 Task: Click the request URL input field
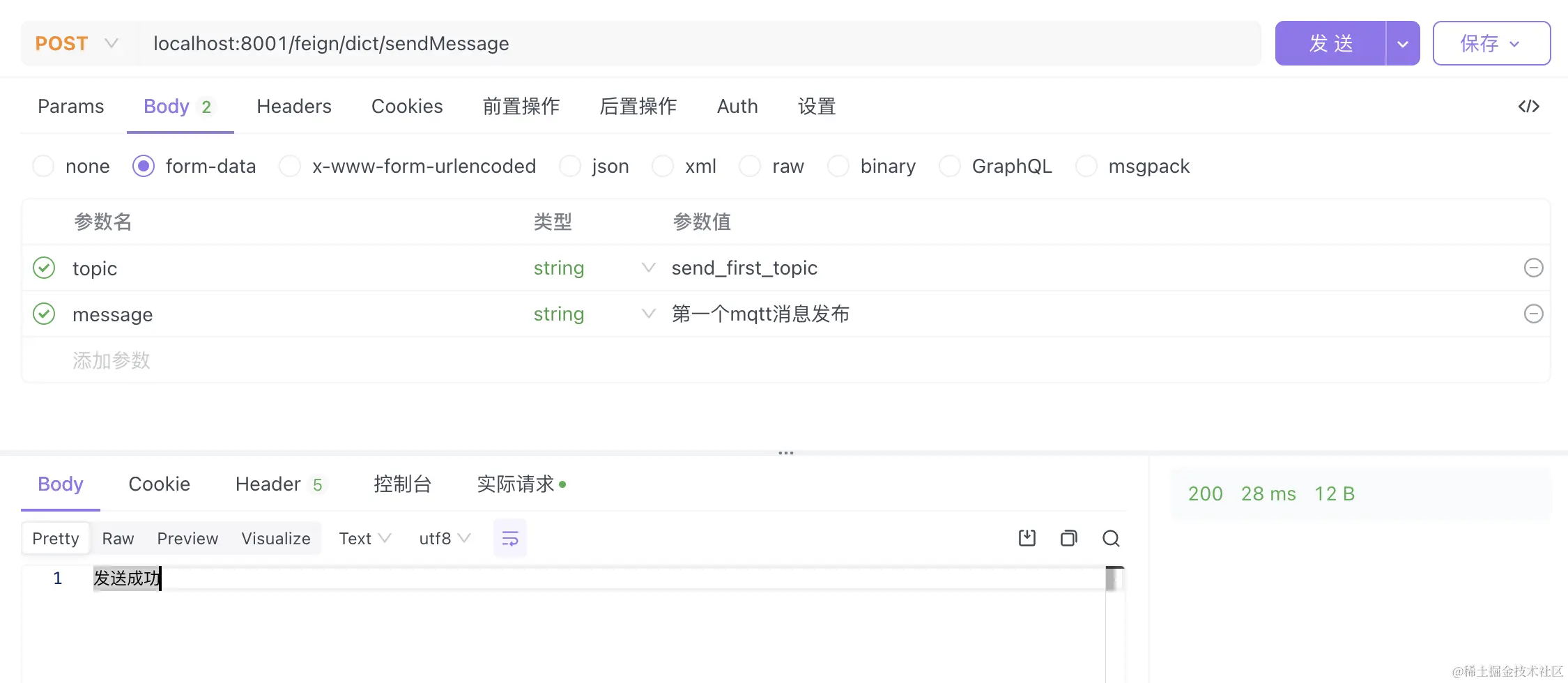click(698, 43)
